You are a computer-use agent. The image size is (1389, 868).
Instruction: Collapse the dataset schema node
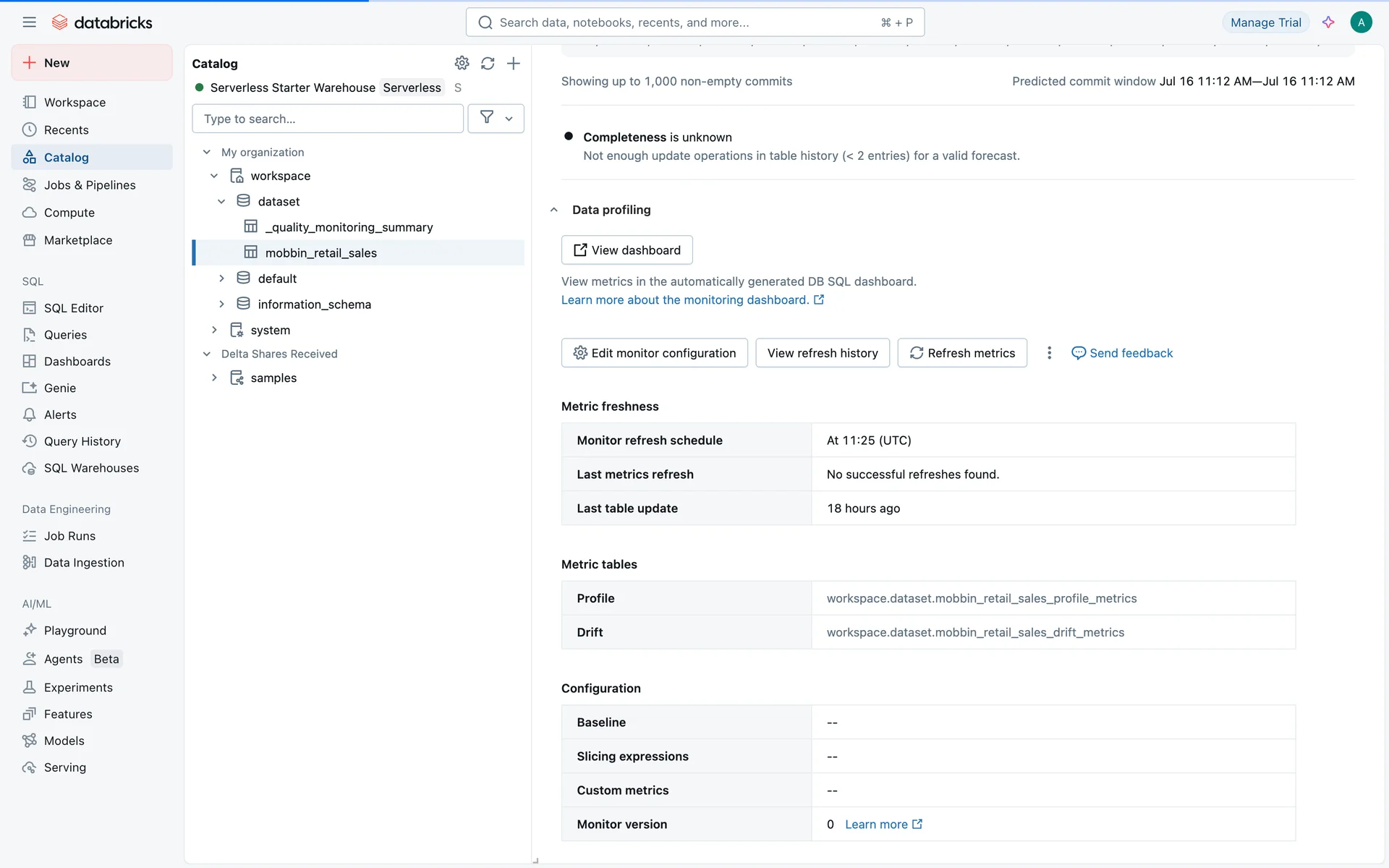coord(221,202)
